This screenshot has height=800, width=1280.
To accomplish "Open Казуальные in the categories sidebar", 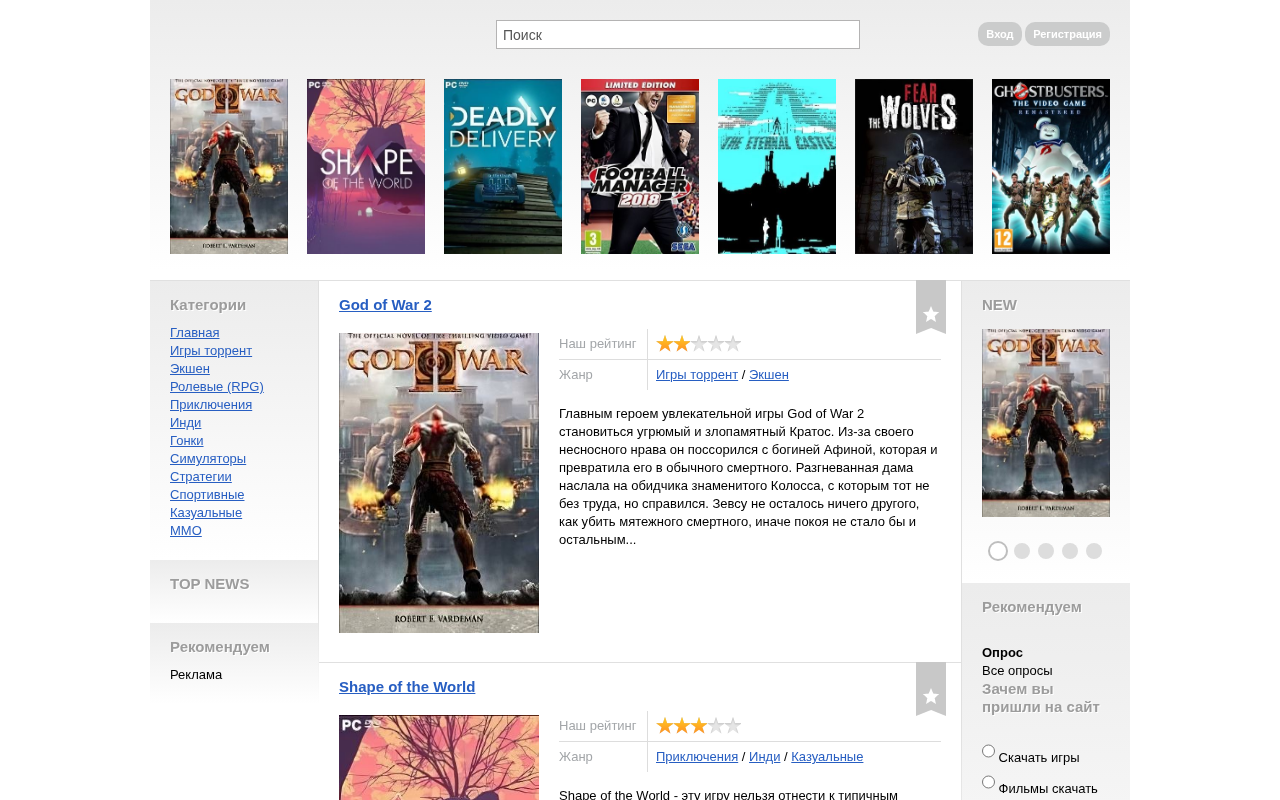I will click(206, 513).
